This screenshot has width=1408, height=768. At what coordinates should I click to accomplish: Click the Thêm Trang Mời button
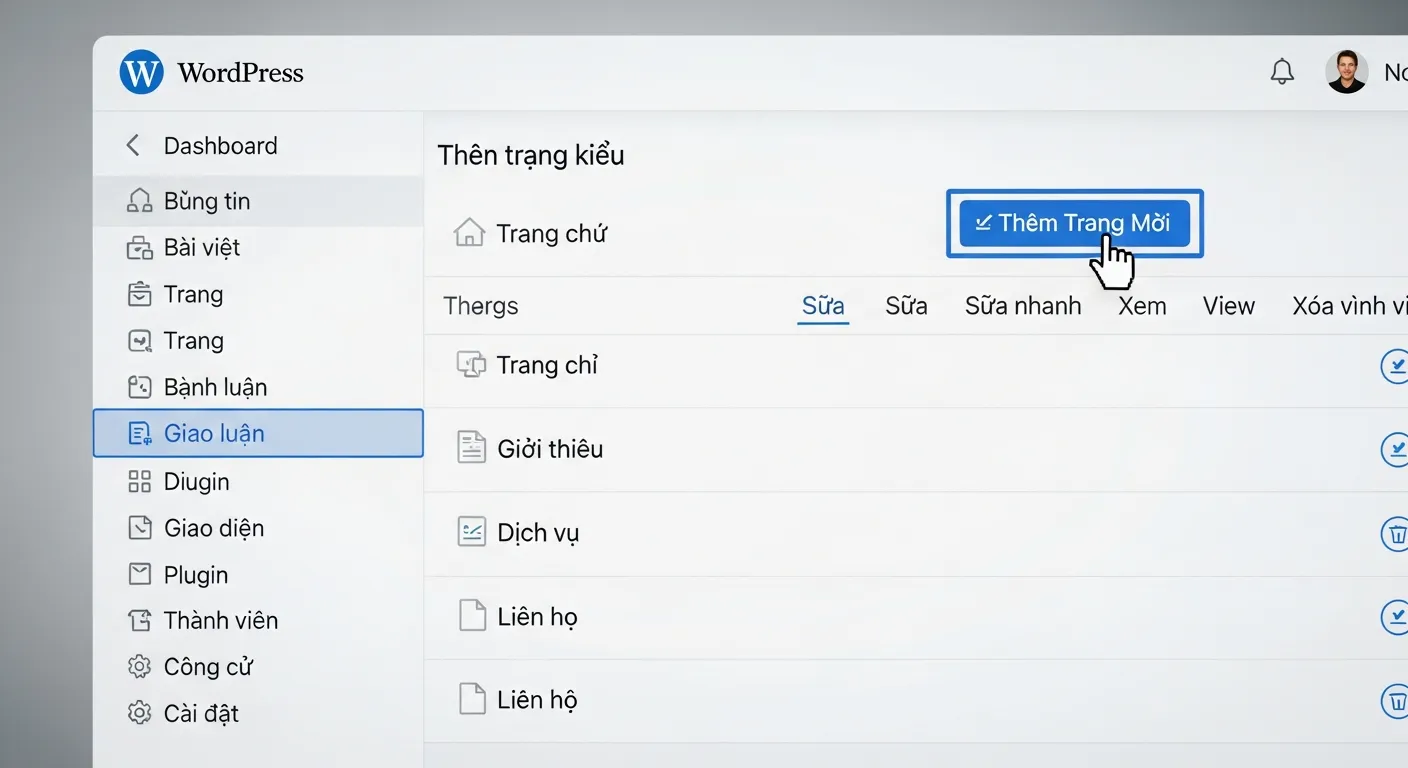point(1074,223)
